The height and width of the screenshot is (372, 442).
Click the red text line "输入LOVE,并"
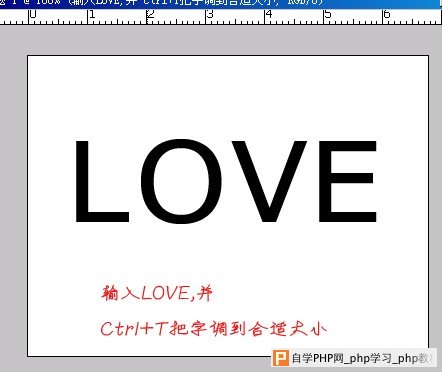point(157,293)
